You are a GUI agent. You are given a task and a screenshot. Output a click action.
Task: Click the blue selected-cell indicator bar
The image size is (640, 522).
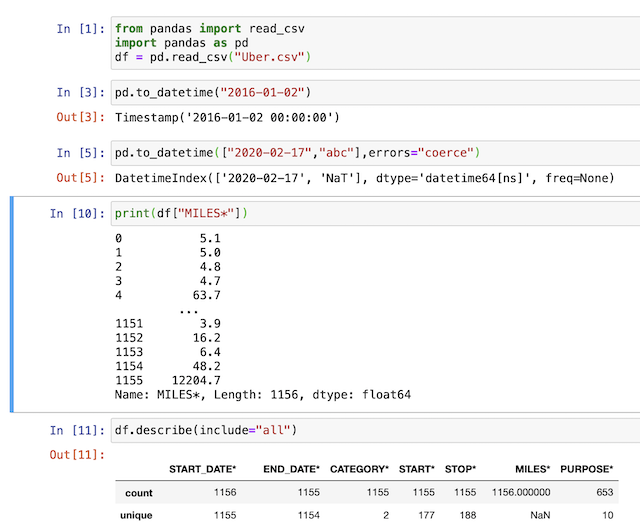(12, 304)
